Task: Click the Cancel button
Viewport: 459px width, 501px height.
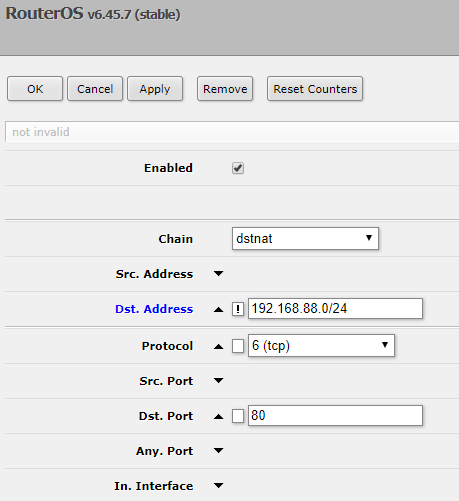Action: click(95, 89)
